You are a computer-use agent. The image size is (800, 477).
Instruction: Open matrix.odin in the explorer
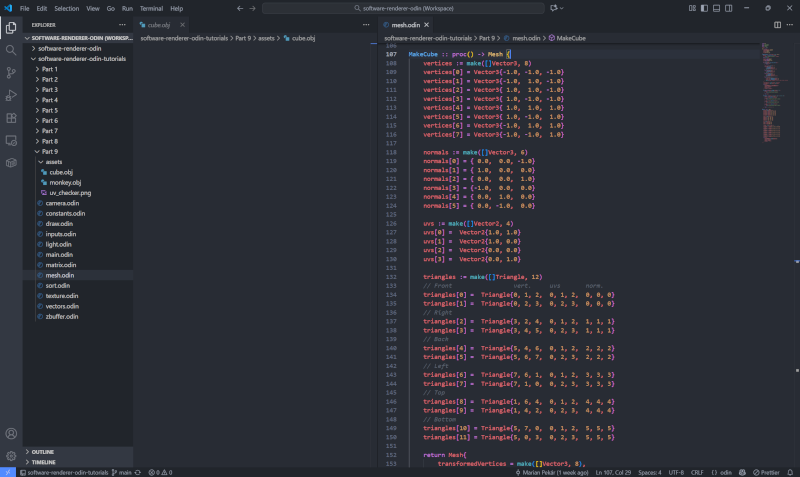tap(61, 265)
